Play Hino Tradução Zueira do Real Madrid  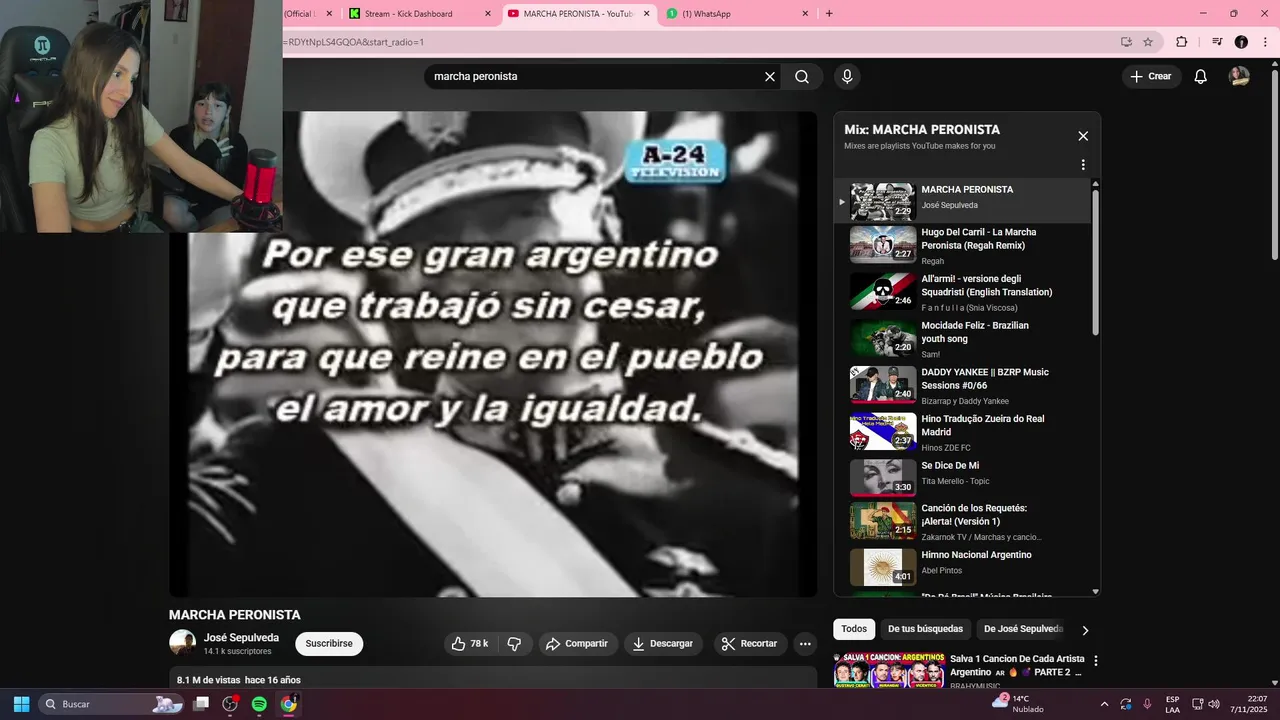coord(964,432)
